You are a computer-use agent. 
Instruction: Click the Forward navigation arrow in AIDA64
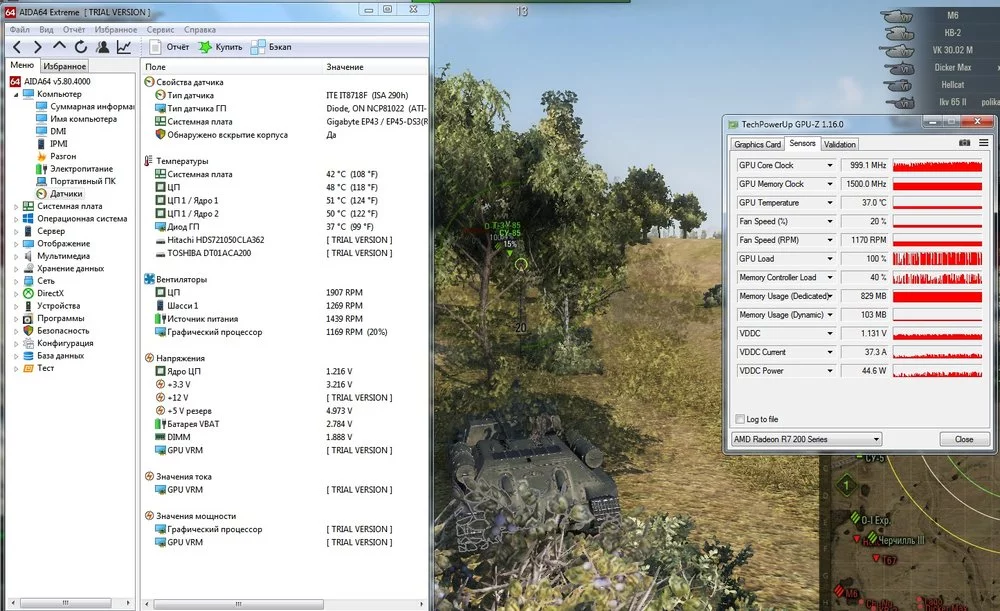pyautogui.click(x=38, y=47)
